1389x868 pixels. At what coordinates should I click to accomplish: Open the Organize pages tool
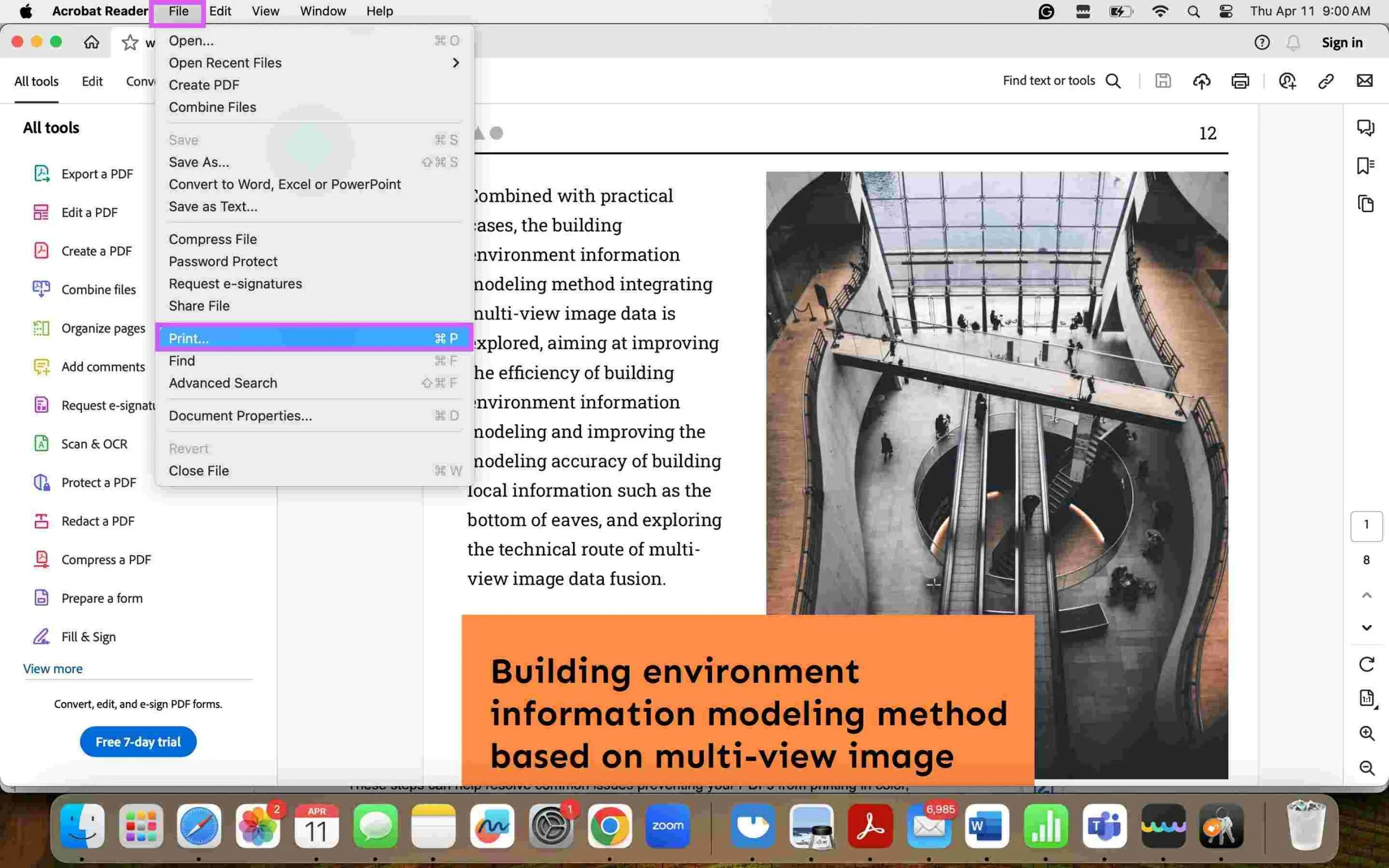click(103, 328)
